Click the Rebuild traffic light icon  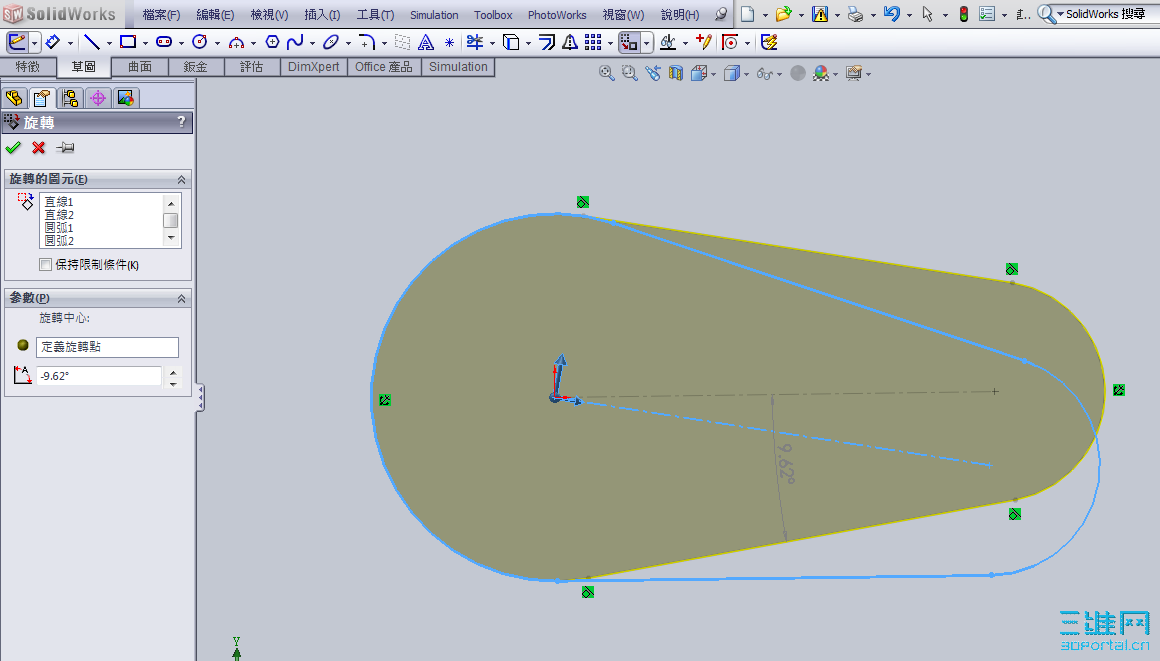[963, 14]
